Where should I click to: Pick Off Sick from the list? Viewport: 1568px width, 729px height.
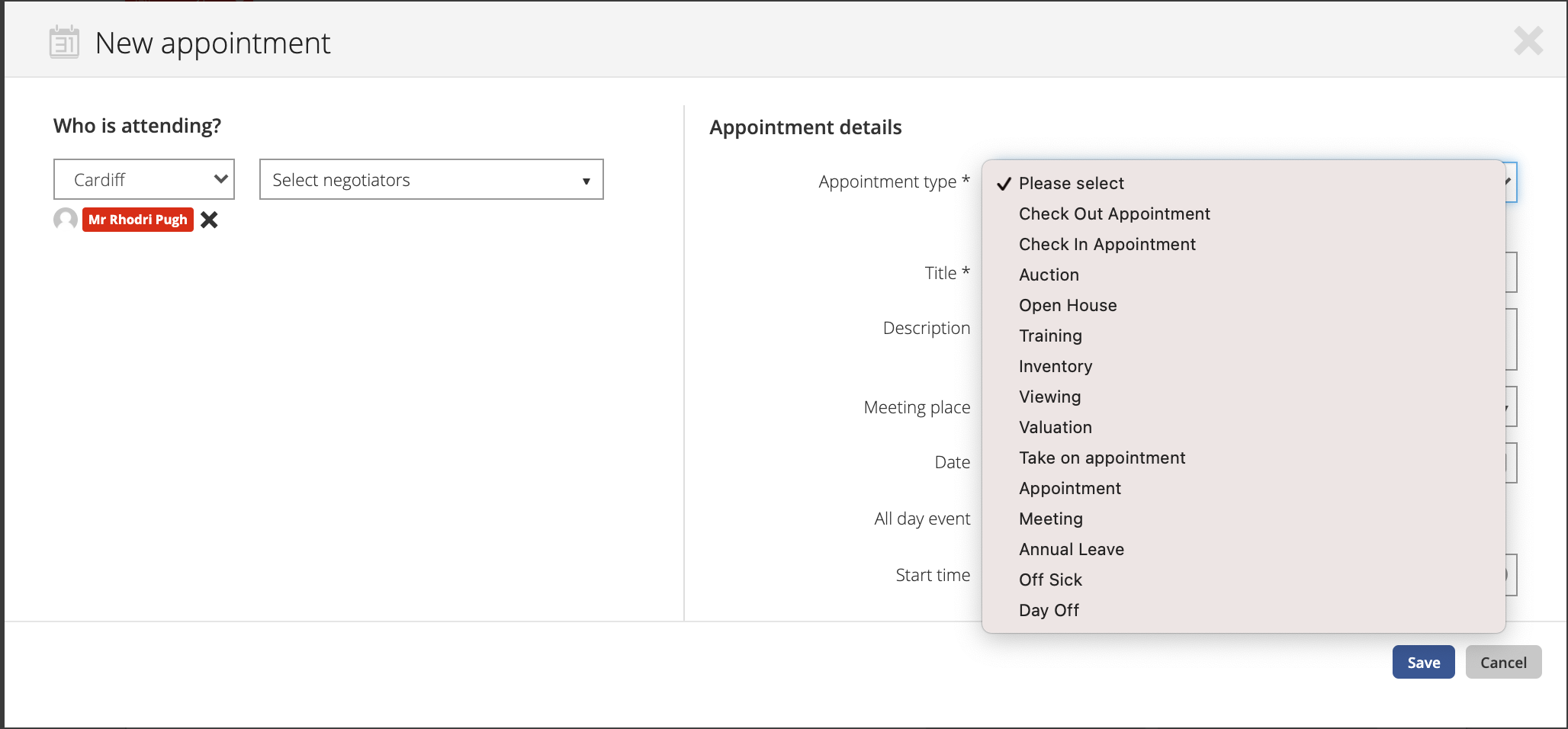tap(1244, 580)
